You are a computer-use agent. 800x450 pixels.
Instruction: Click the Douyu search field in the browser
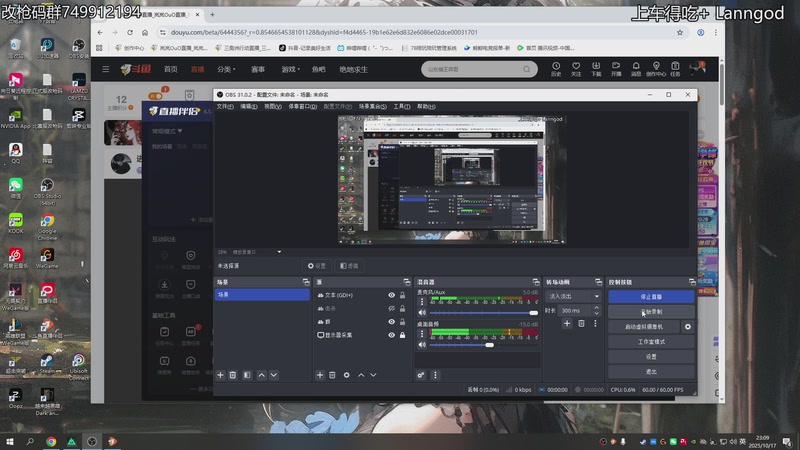pos(479,69)
